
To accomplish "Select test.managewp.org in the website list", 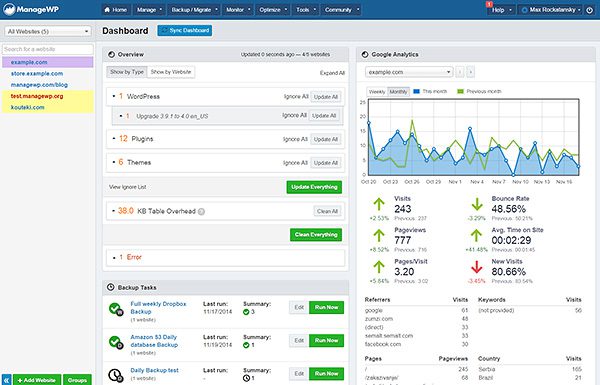I will click(x=48, y=96).
